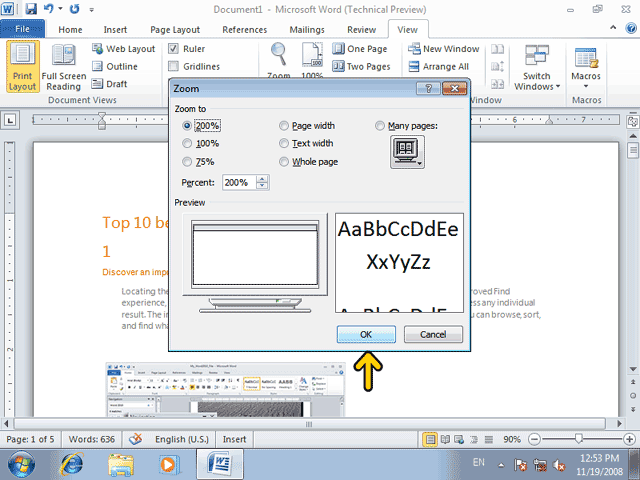
Task: Switch to the Home tab
Action: coord(70,30)
